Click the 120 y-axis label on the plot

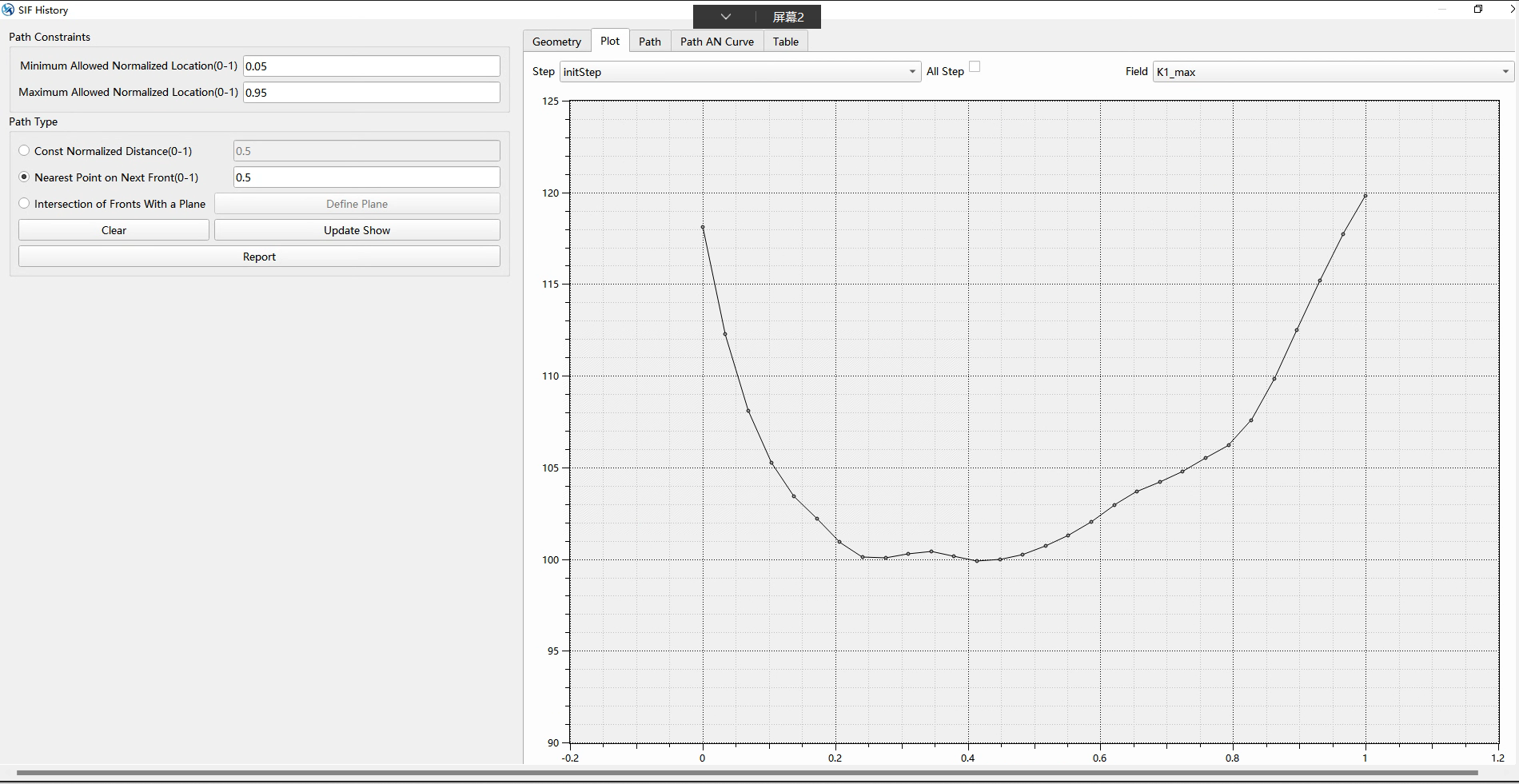551,193
